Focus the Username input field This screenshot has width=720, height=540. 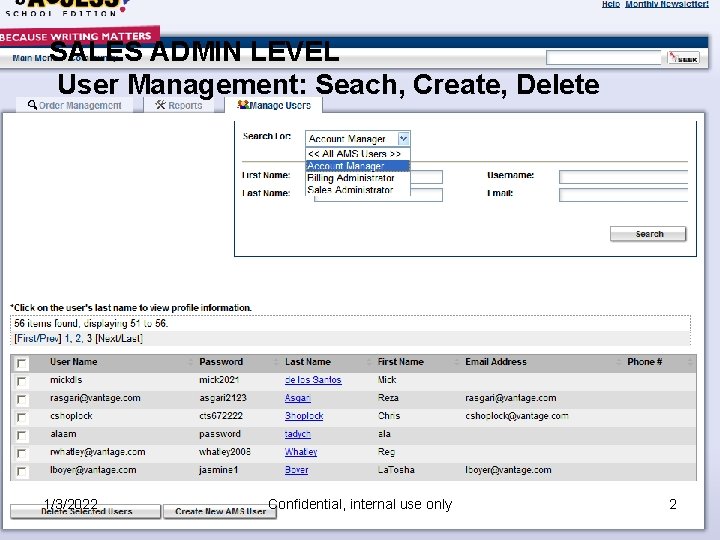click(x=623, y=177)
